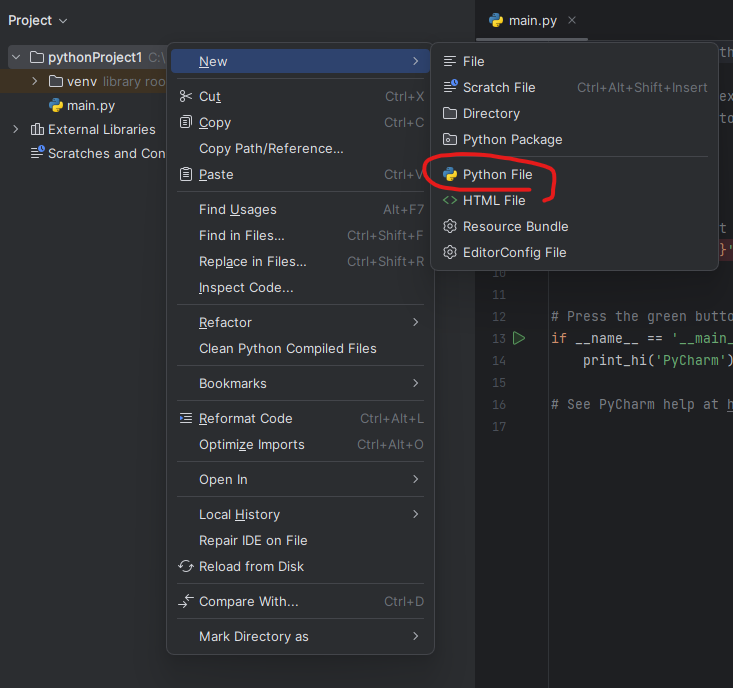Expand the External Libraries node
The image size is (733, 688).
click(x=16, y=129)
